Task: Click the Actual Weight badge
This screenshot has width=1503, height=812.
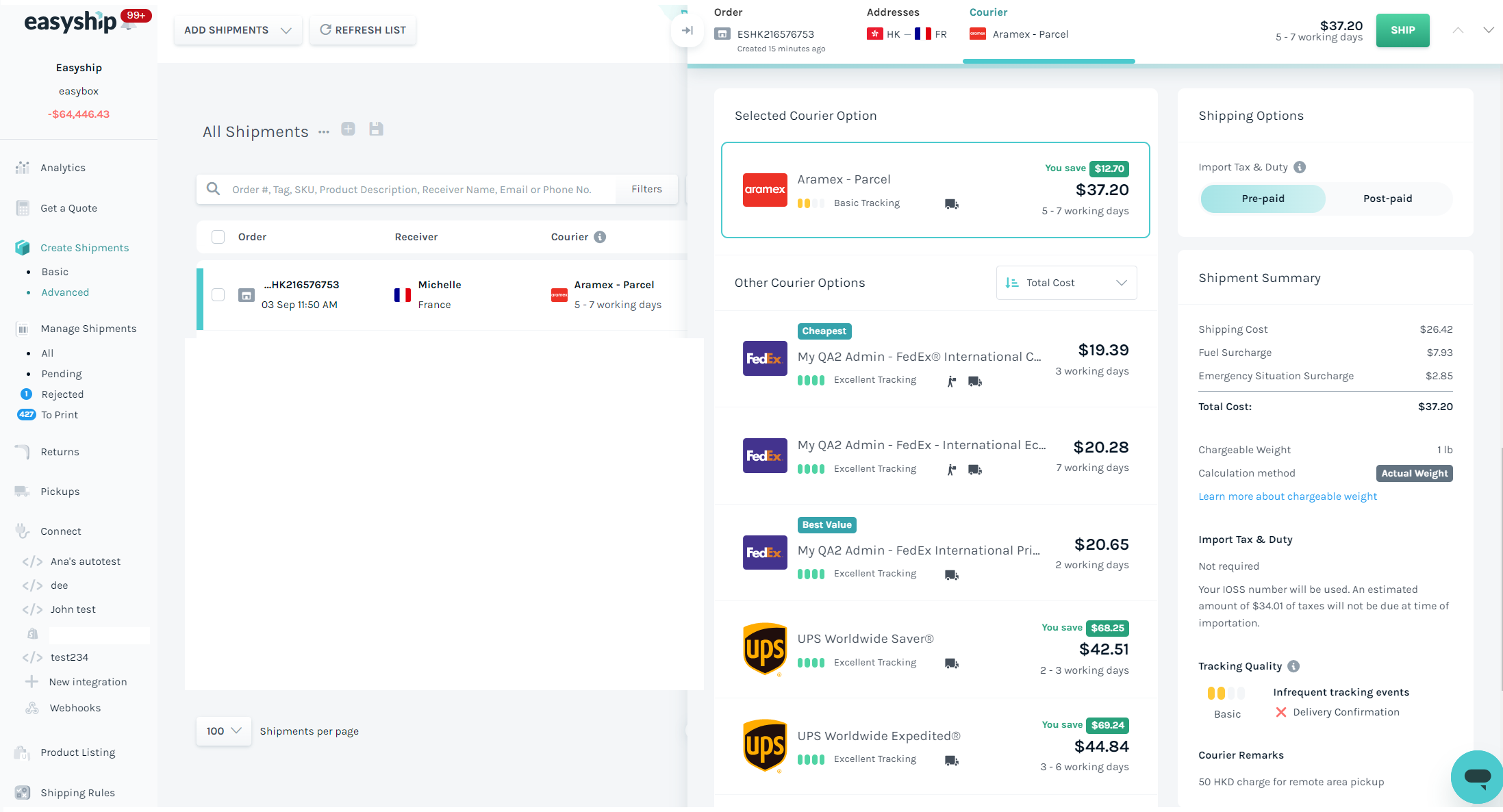Action: (x=1414, y=473)
